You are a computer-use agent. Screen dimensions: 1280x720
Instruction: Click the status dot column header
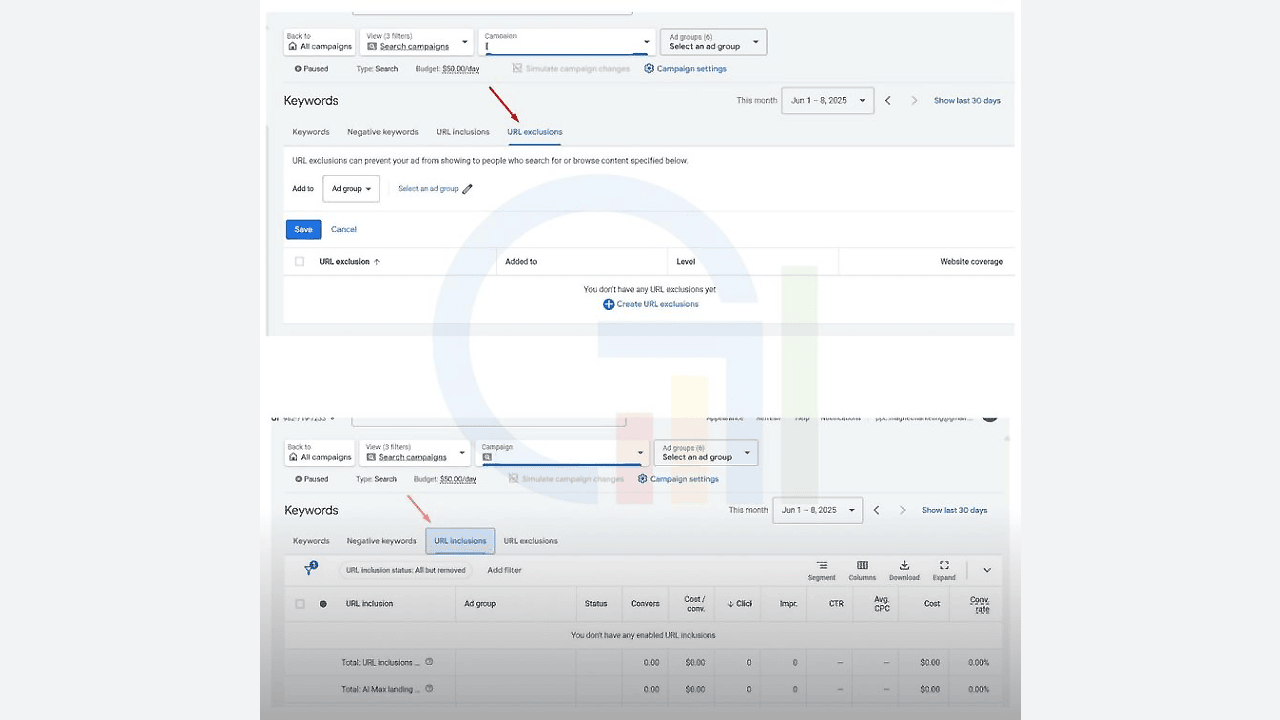click(323, 604)
